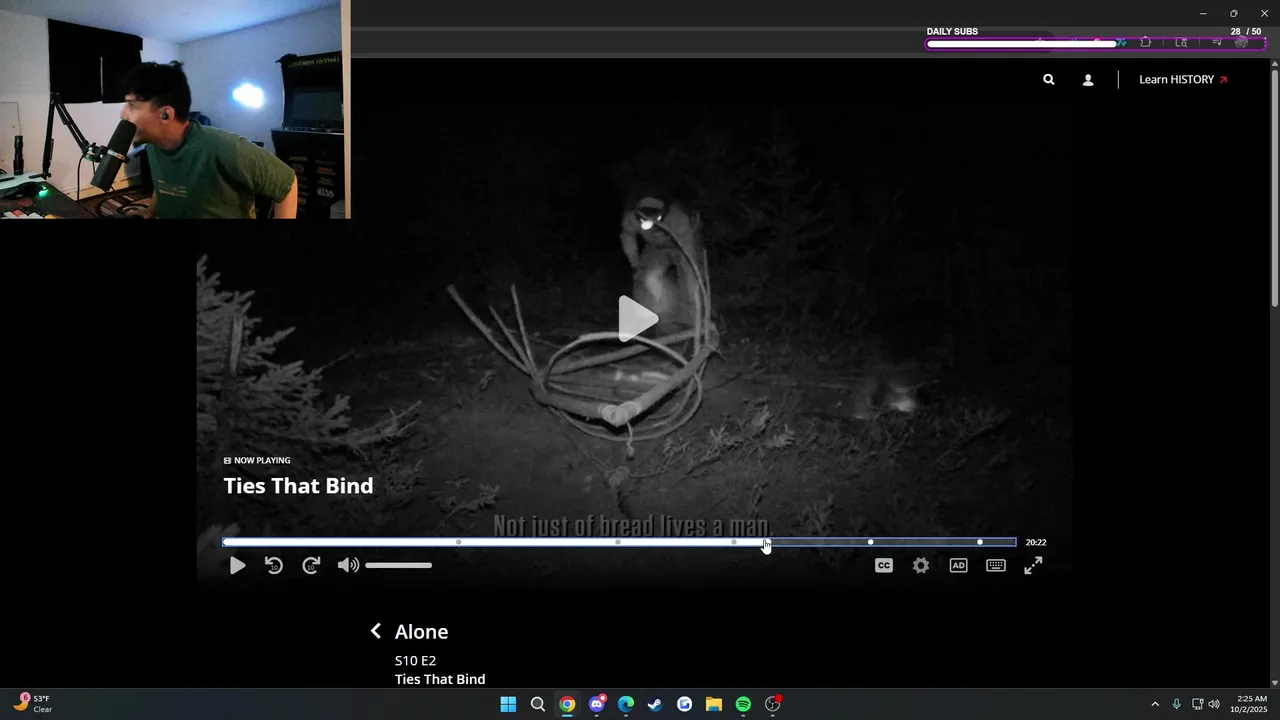Start playback with the small play button
The image size is (1280, 720).
pyautogui.click(x=237, y=566)
